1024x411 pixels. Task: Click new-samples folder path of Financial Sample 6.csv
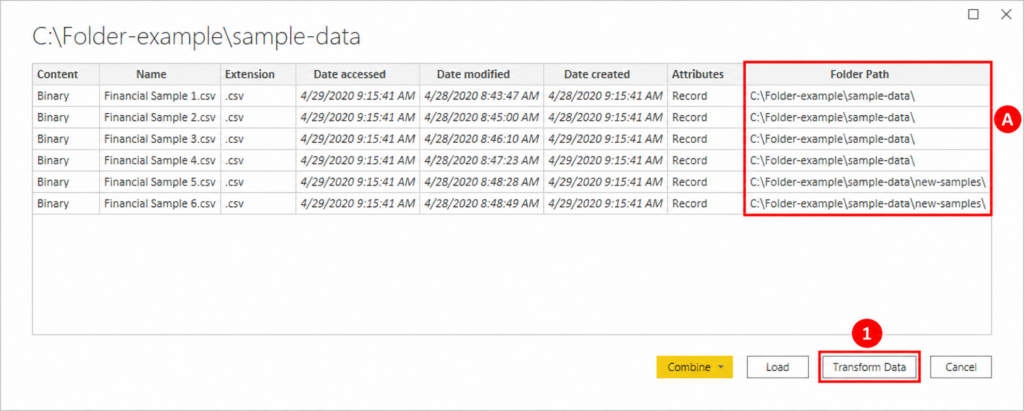point(867,204)
